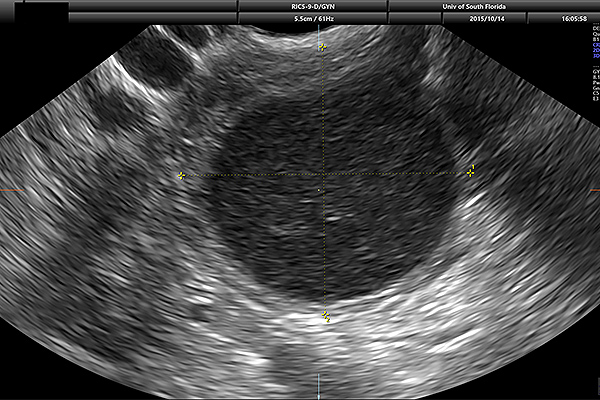Click the 5.5cm / 61Hz depth readout
600x400 pixels.
[313, 19]
